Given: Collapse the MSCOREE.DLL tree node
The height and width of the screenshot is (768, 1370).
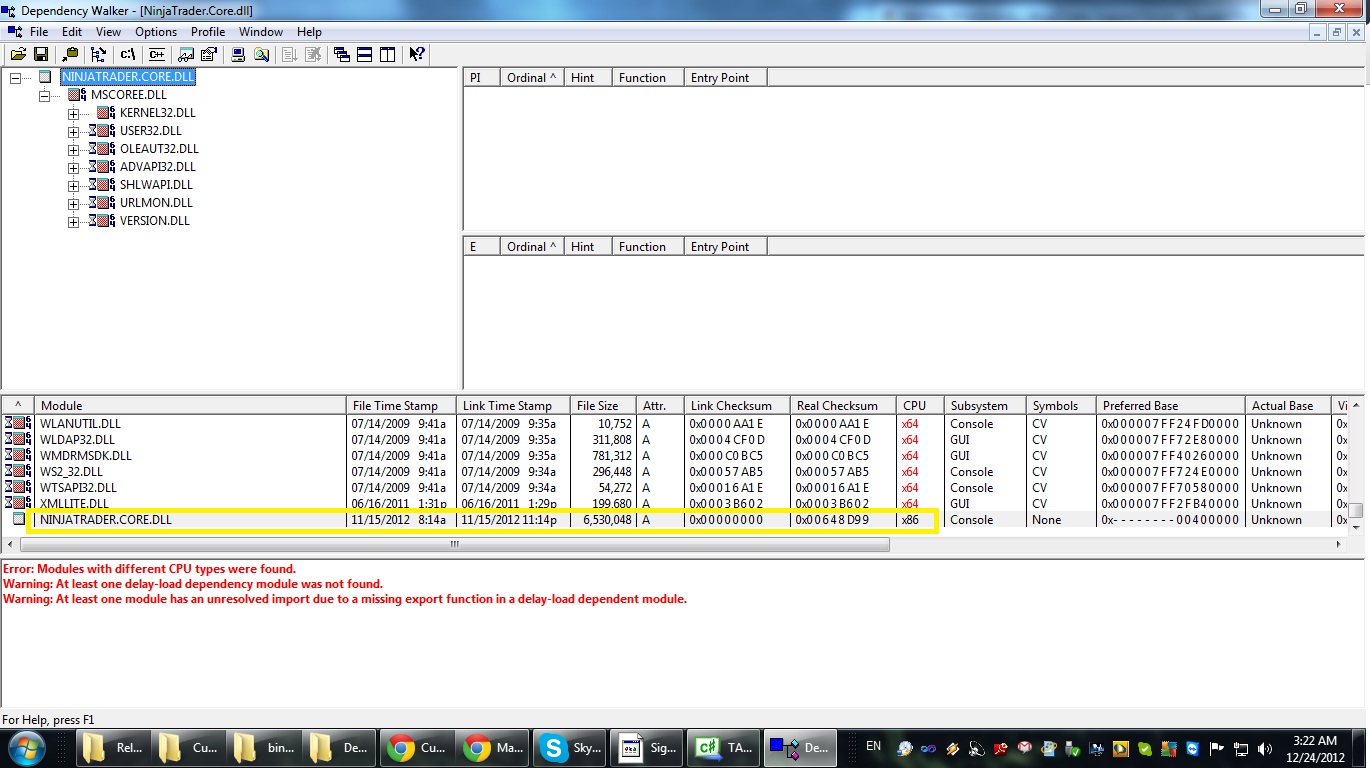Looking at the screenshot, I should [44, 95].
